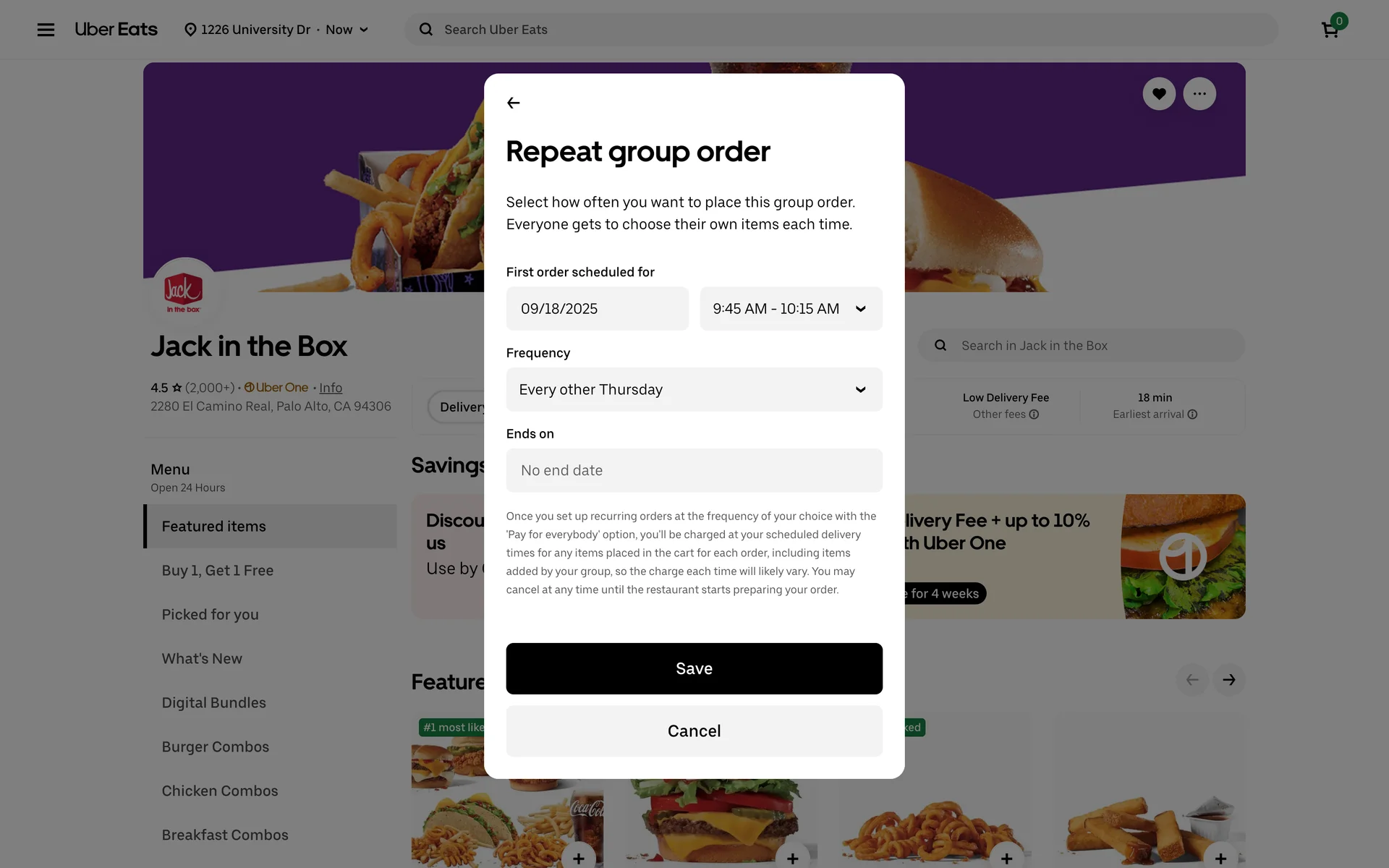Open the shopping cart

(x=1330, y=30)
